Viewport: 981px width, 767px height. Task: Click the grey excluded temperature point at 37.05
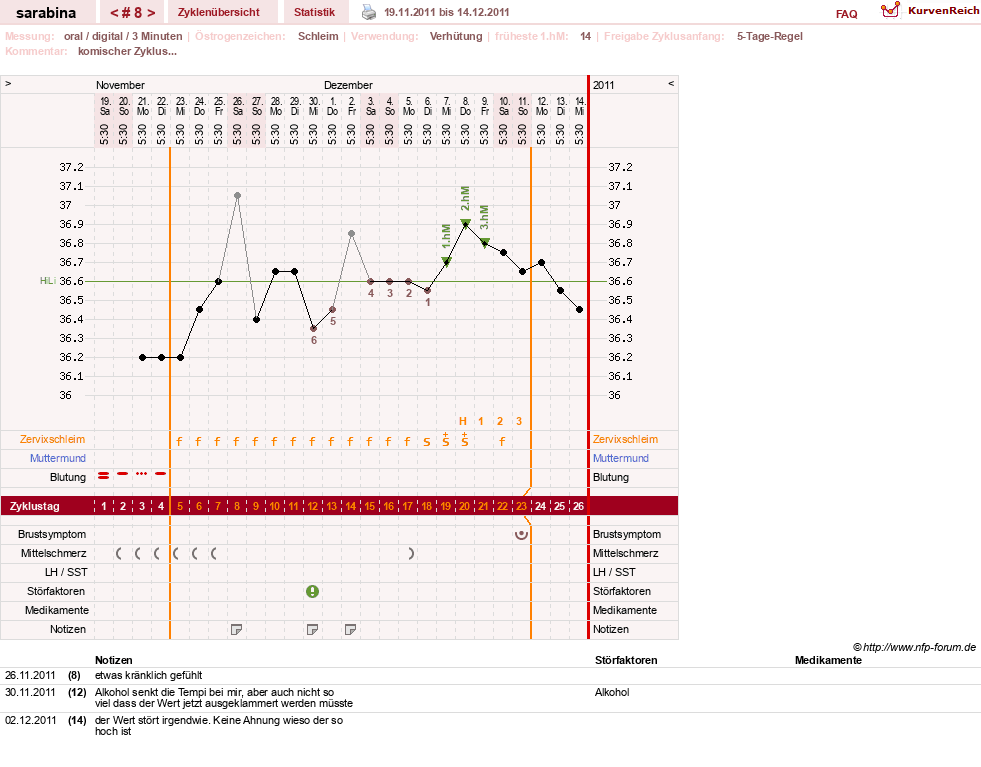[x=237, y=195]
